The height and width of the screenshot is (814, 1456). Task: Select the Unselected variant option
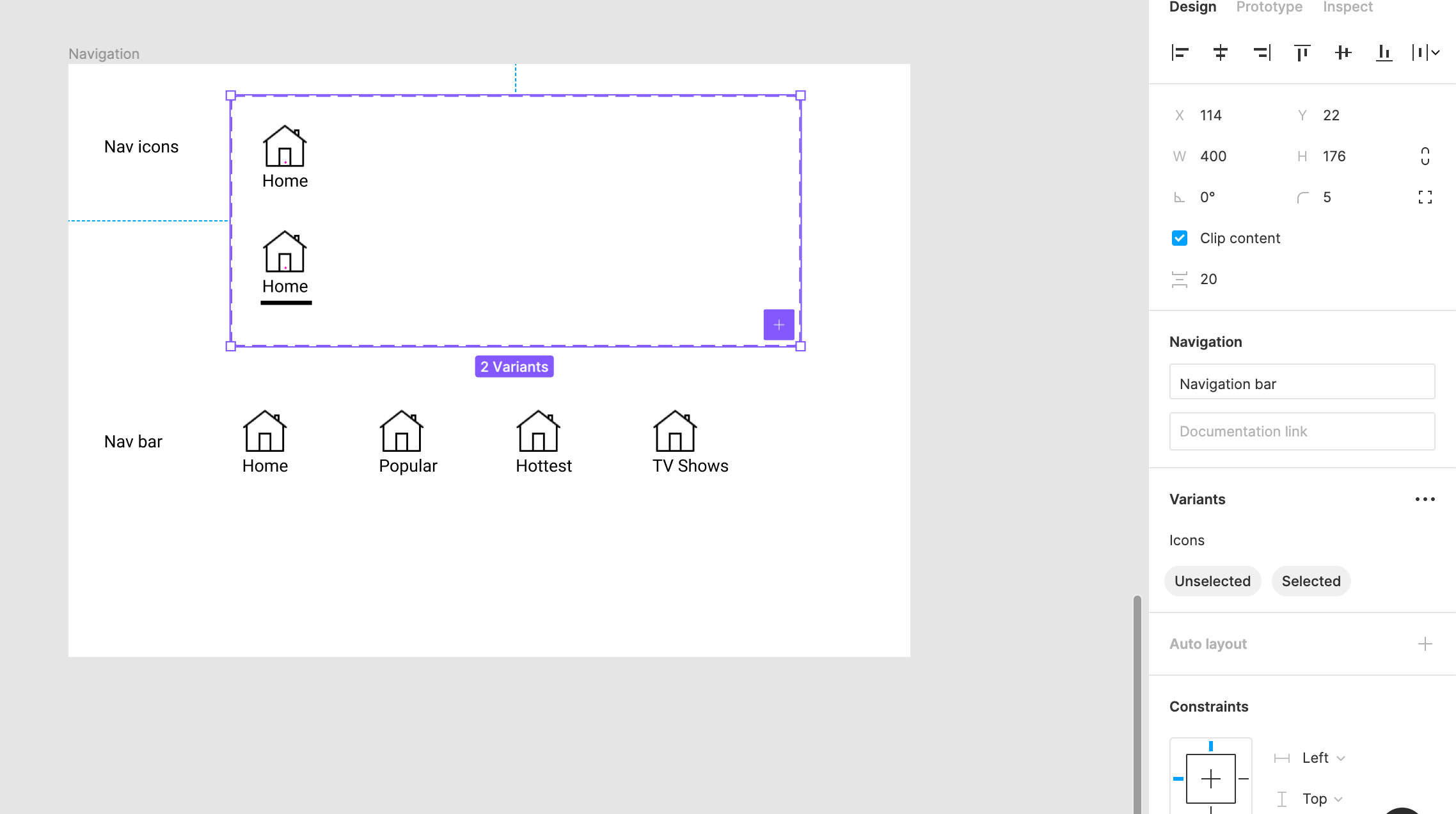[1213, 581]
